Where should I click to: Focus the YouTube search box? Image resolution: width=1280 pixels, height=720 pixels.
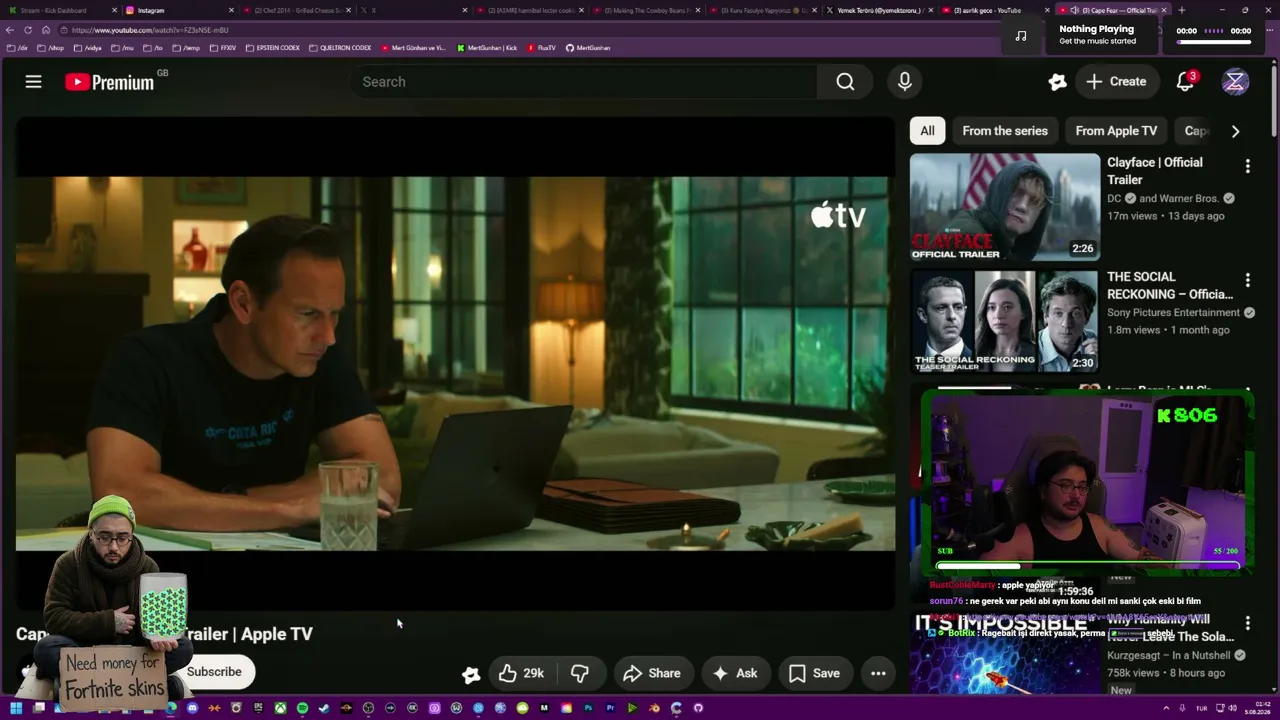click(x=584, y=82)
